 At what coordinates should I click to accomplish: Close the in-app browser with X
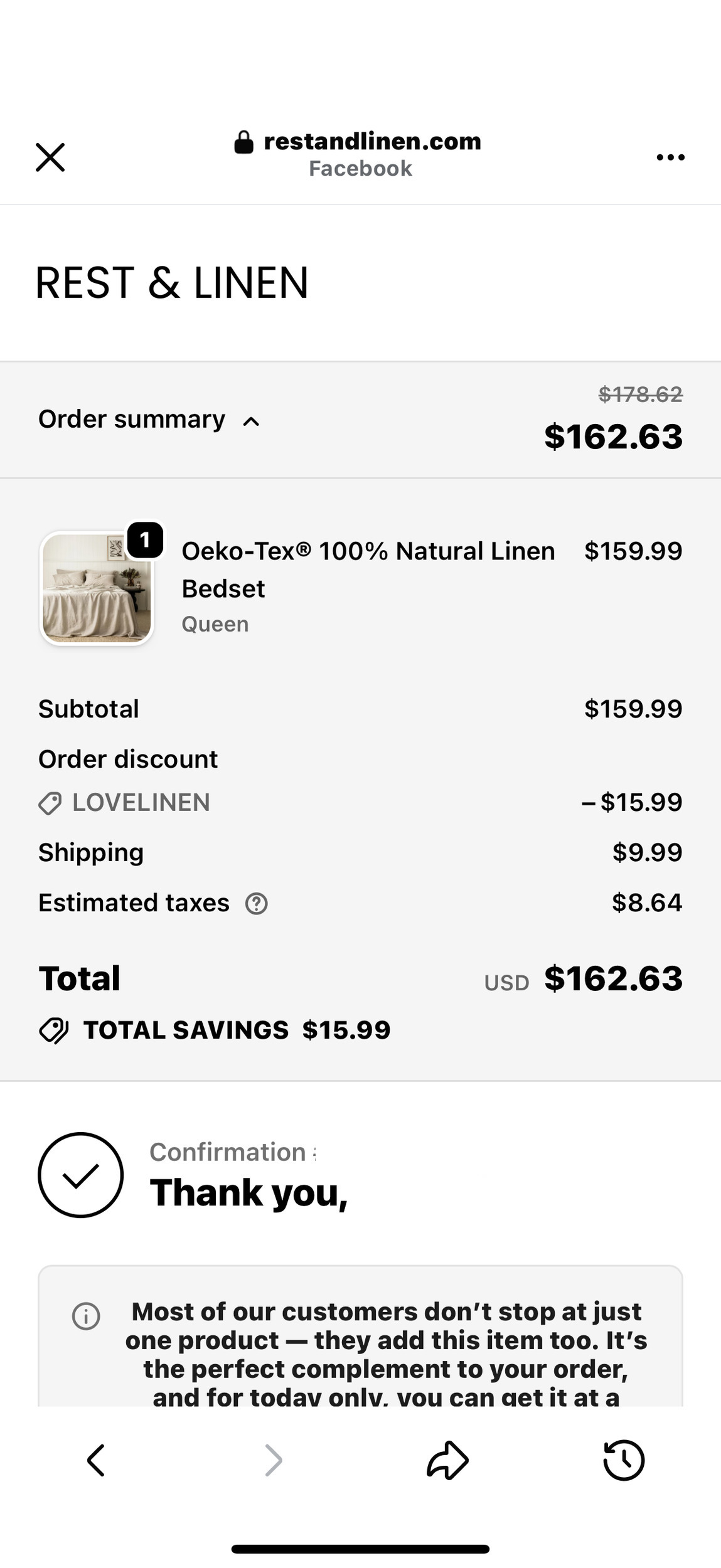(x=50, y=157)
